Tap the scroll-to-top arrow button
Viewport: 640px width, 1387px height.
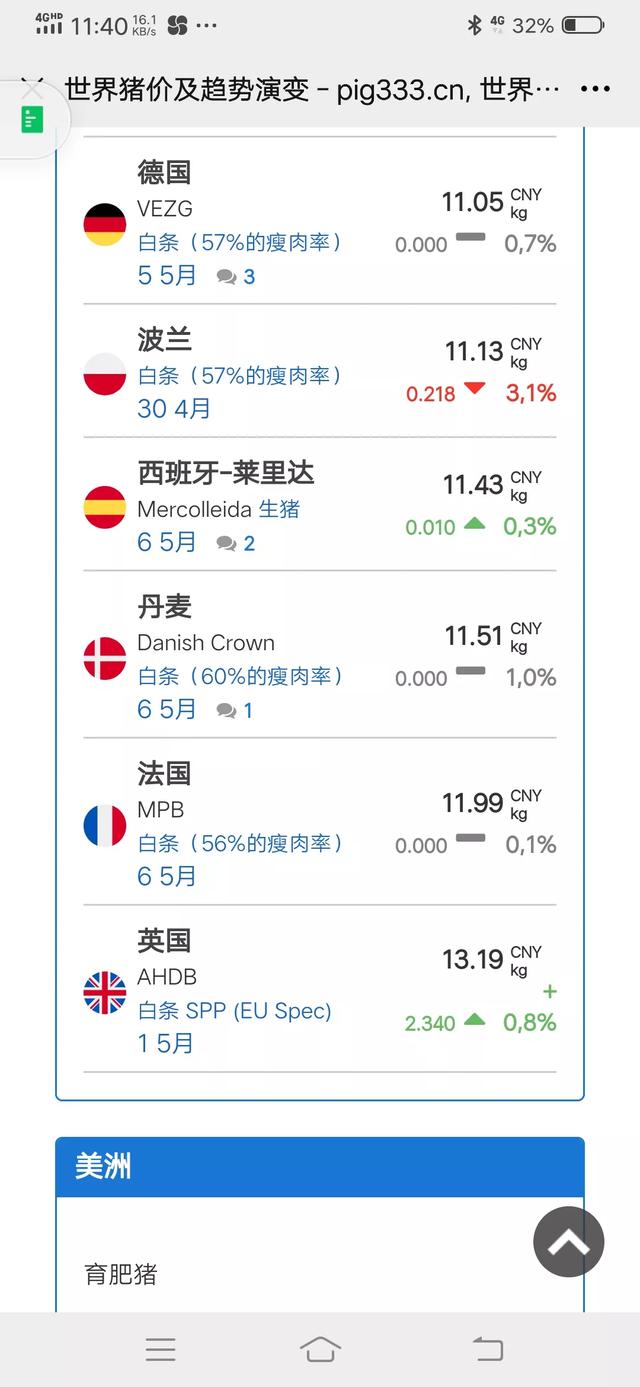click(x=568, y=1242)
